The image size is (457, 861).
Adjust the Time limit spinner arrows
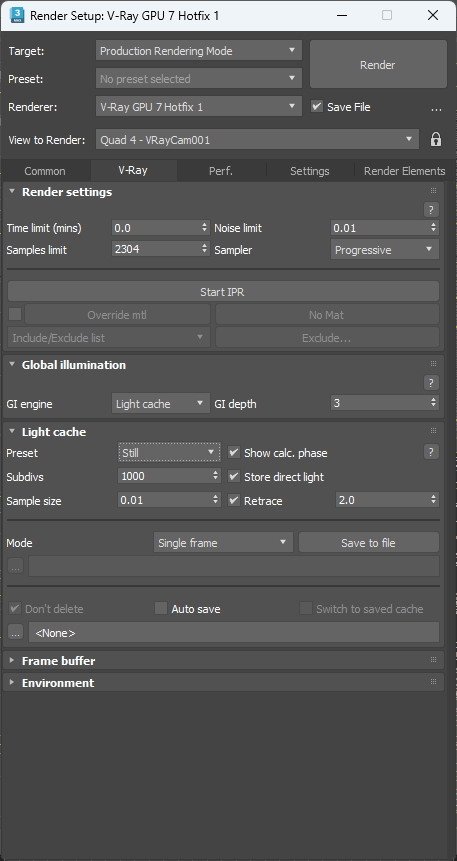pos(205,227)
